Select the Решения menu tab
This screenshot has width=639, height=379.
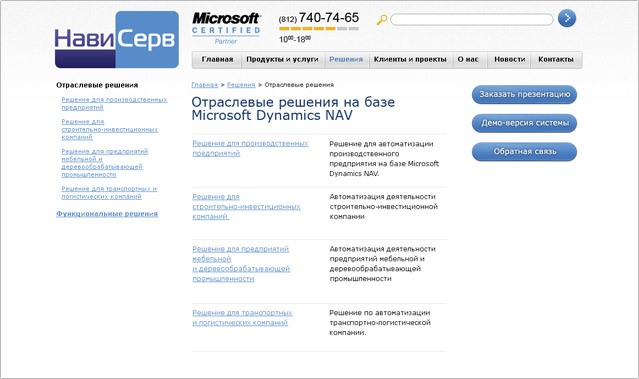(346, 59)
